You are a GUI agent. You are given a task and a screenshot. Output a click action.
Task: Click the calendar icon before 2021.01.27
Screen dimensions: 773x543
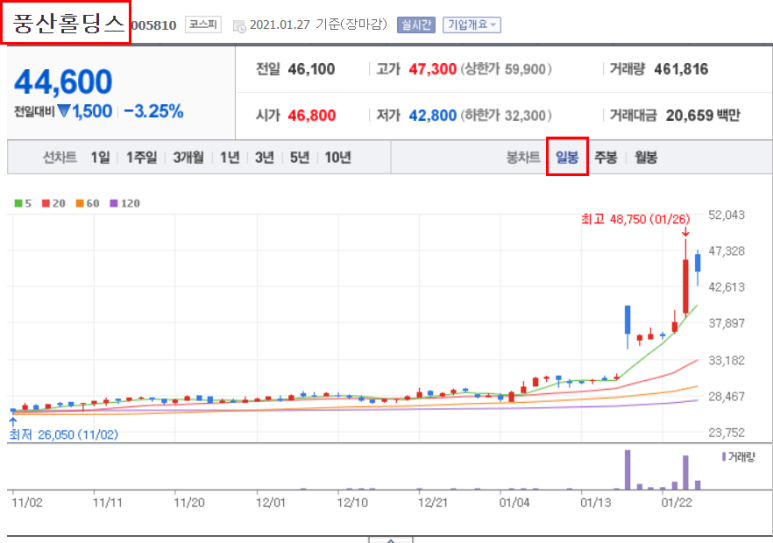click(x=239, y=26)
